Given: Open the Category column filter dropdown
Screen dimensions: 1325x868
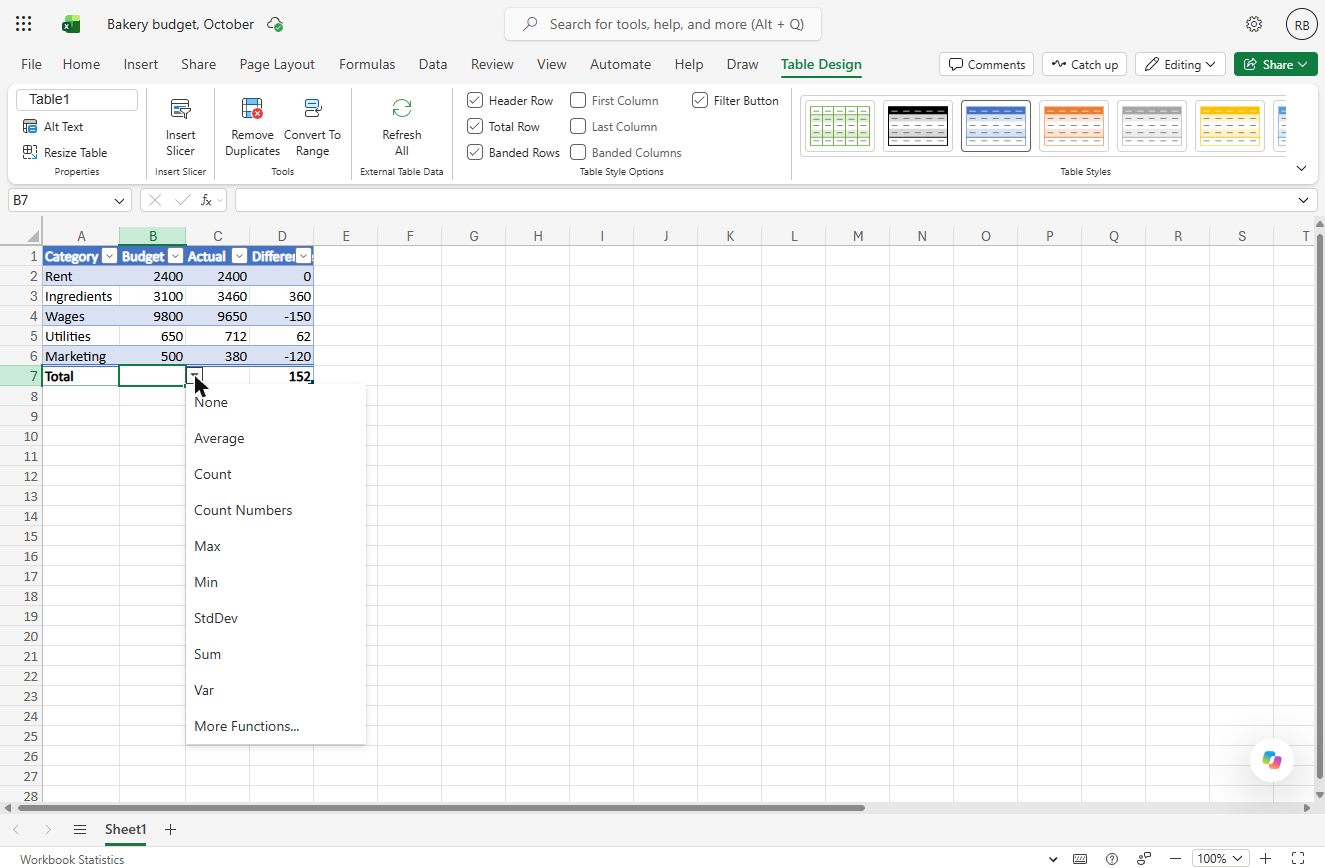Looking at the screenshot, I should coord(110,257).
